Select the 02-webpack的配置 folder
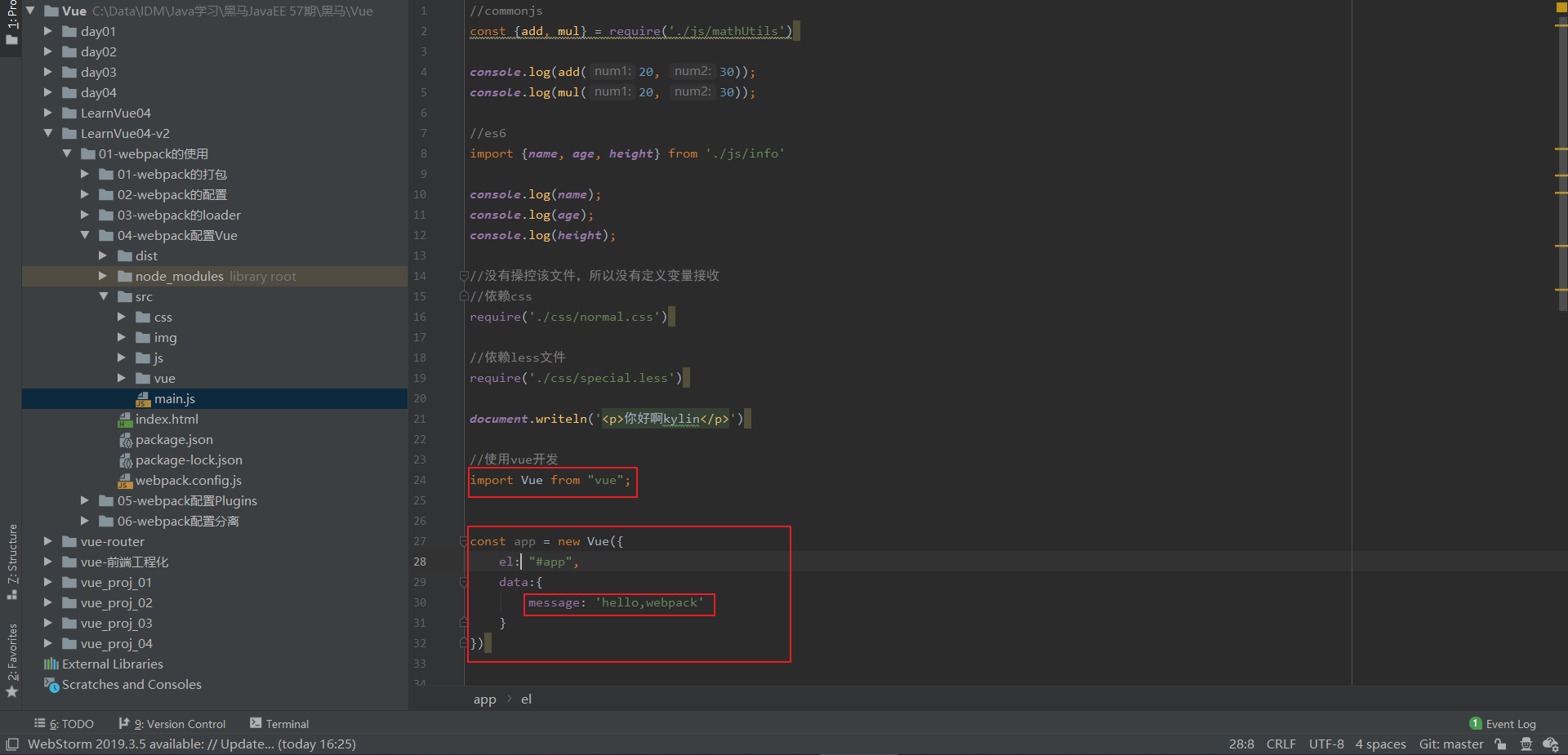The image size is (1568, 755). coord(172,195)
